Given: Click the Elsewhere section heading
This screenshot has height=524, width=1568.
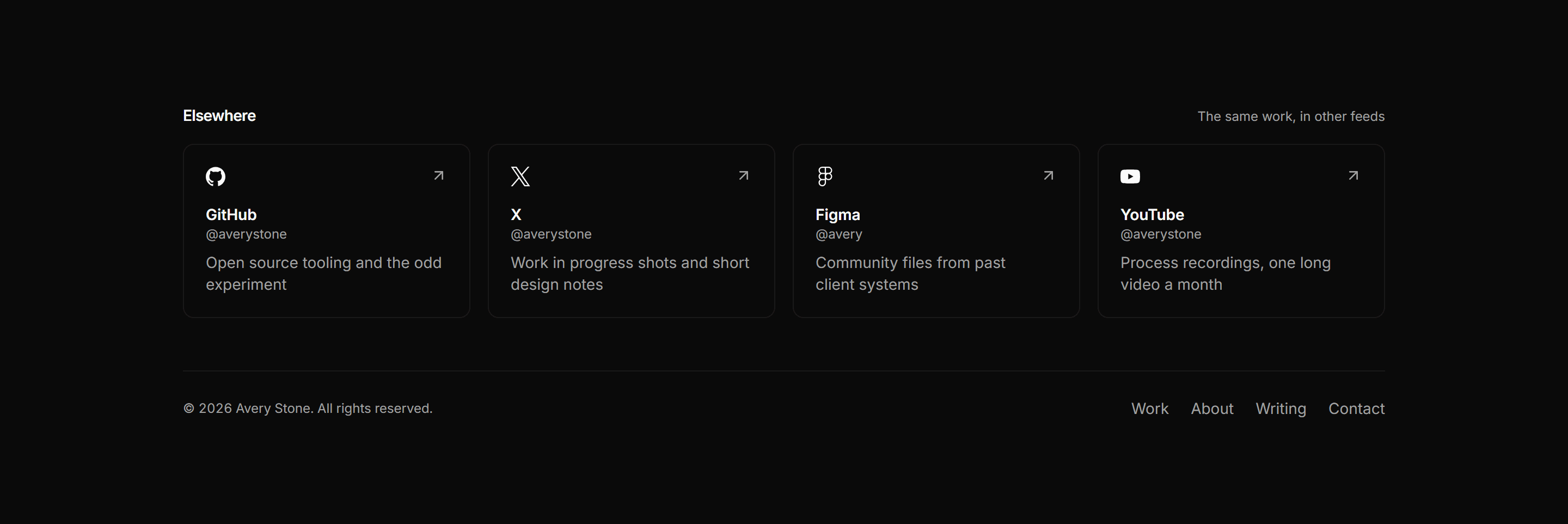Looking at the screenshot, I should point(220,116).
